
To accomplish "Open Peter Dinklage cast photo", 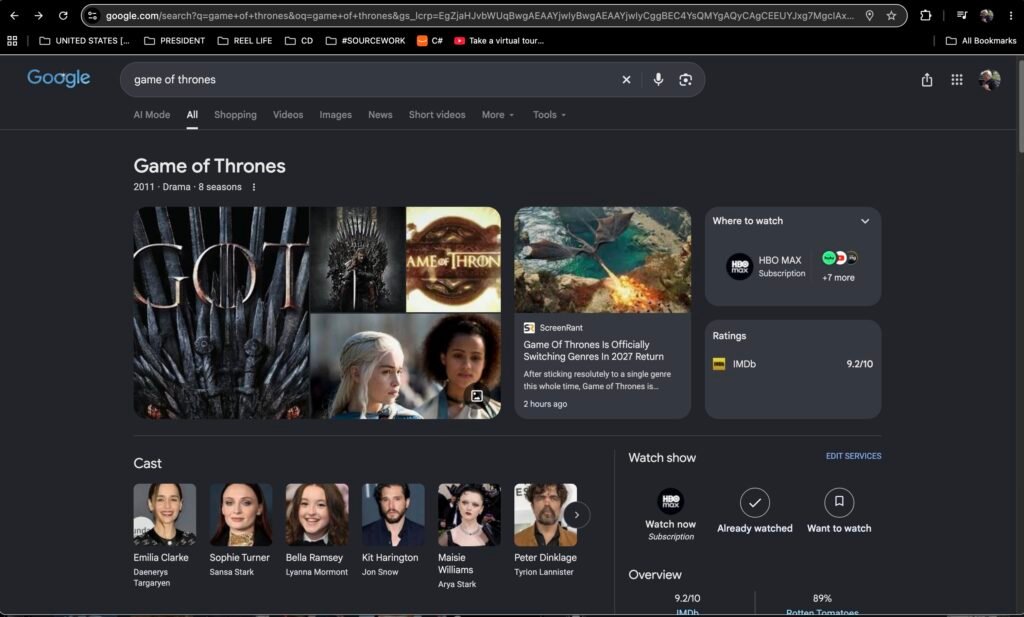I will coord(545,514).
